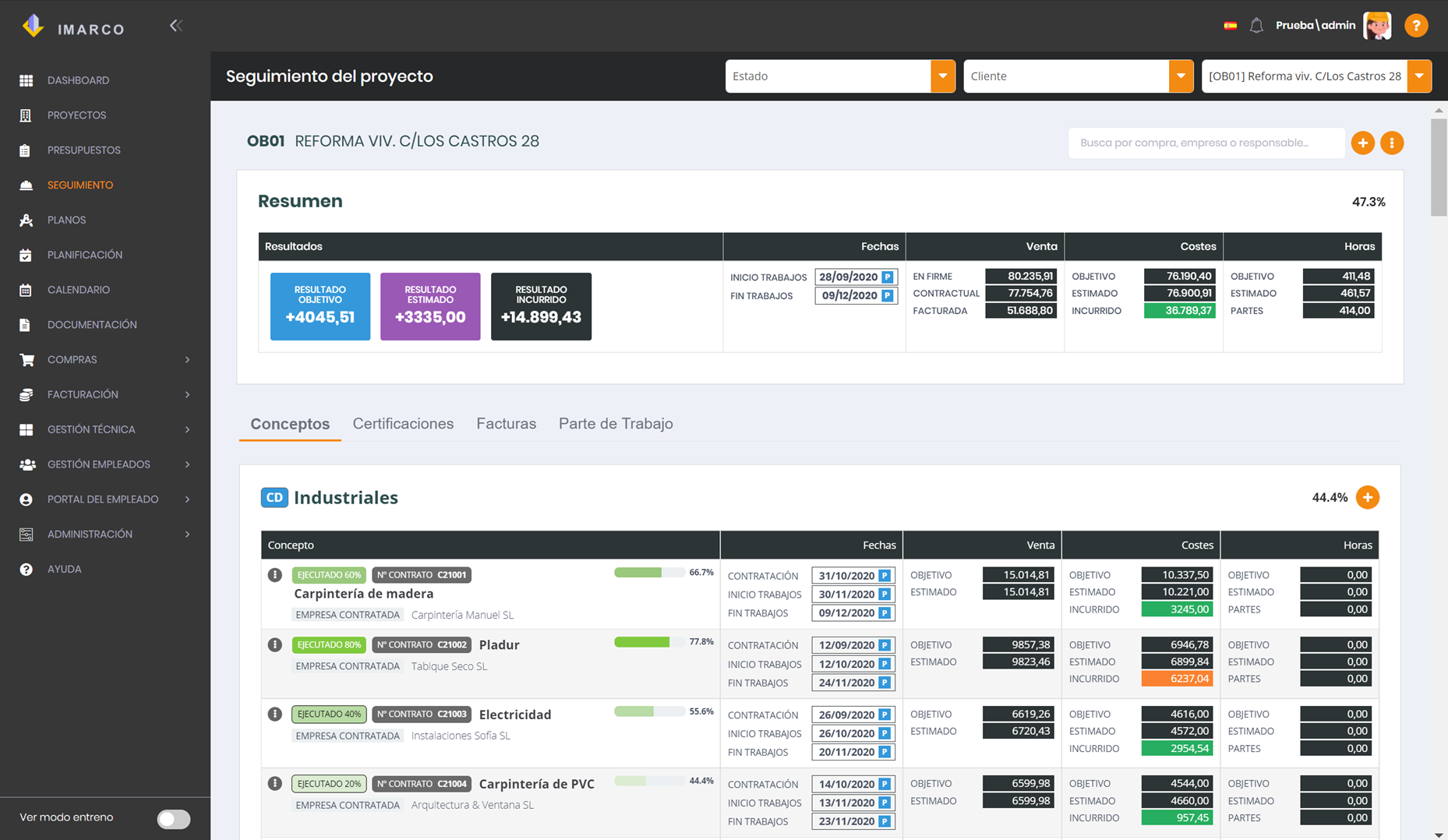Screen dimensions: 1448x840
Task: Open info icon for Electricidad row
Action: (x=275, y=714)
